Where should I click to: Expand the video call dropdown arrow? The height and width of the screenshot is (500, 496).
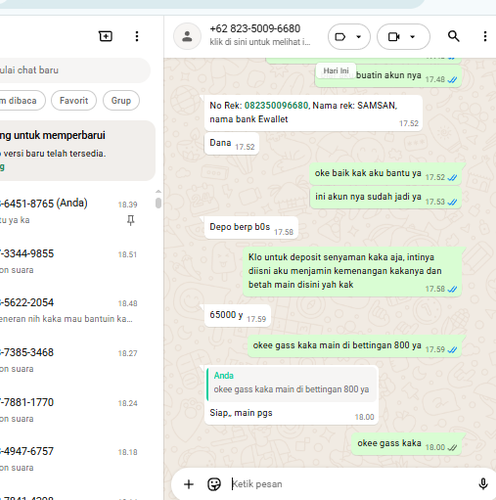coord(412,37)
